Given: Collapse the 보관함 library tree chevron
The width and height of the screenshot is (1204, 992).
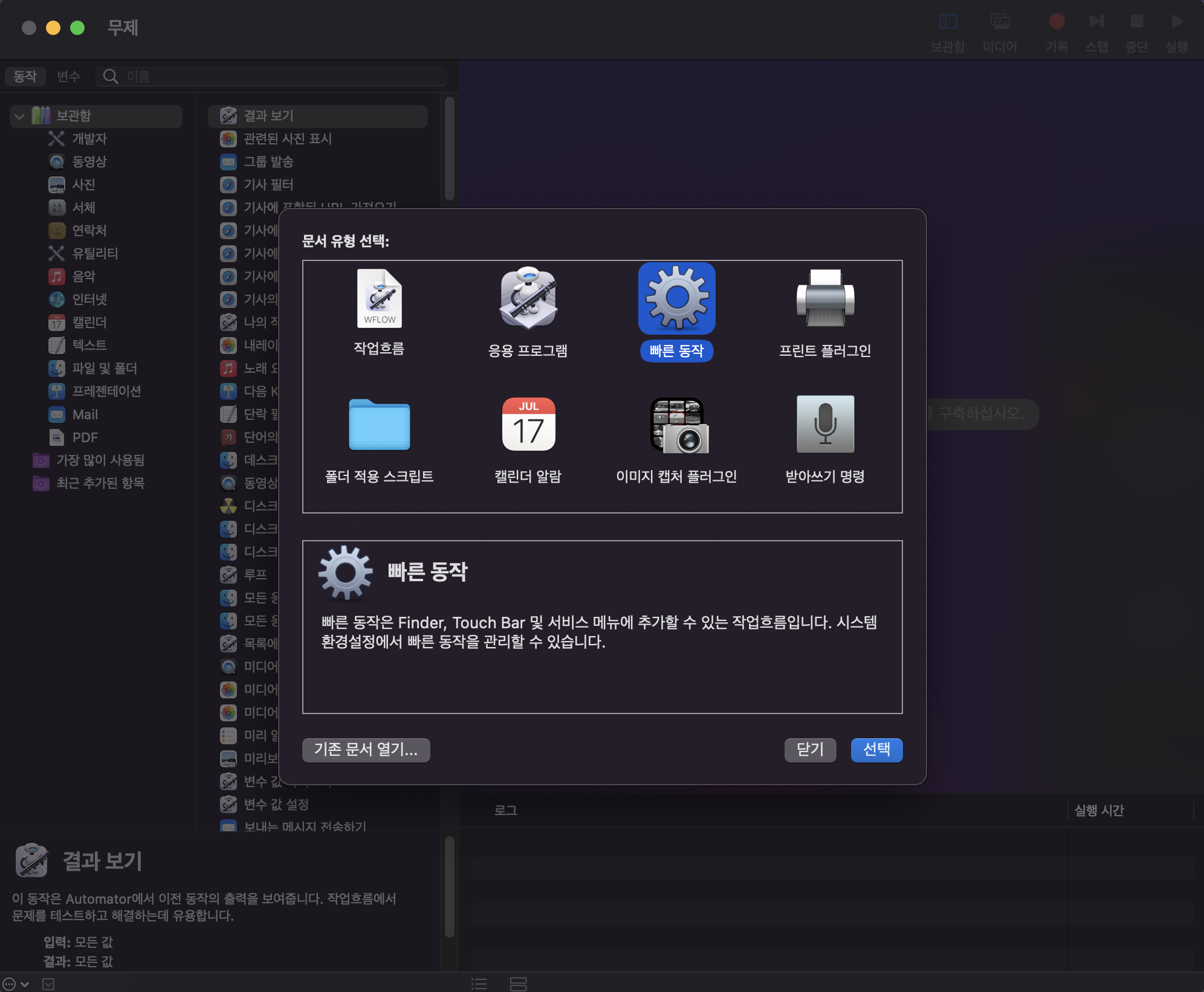Looking at the screenshot, I should 19,116.
